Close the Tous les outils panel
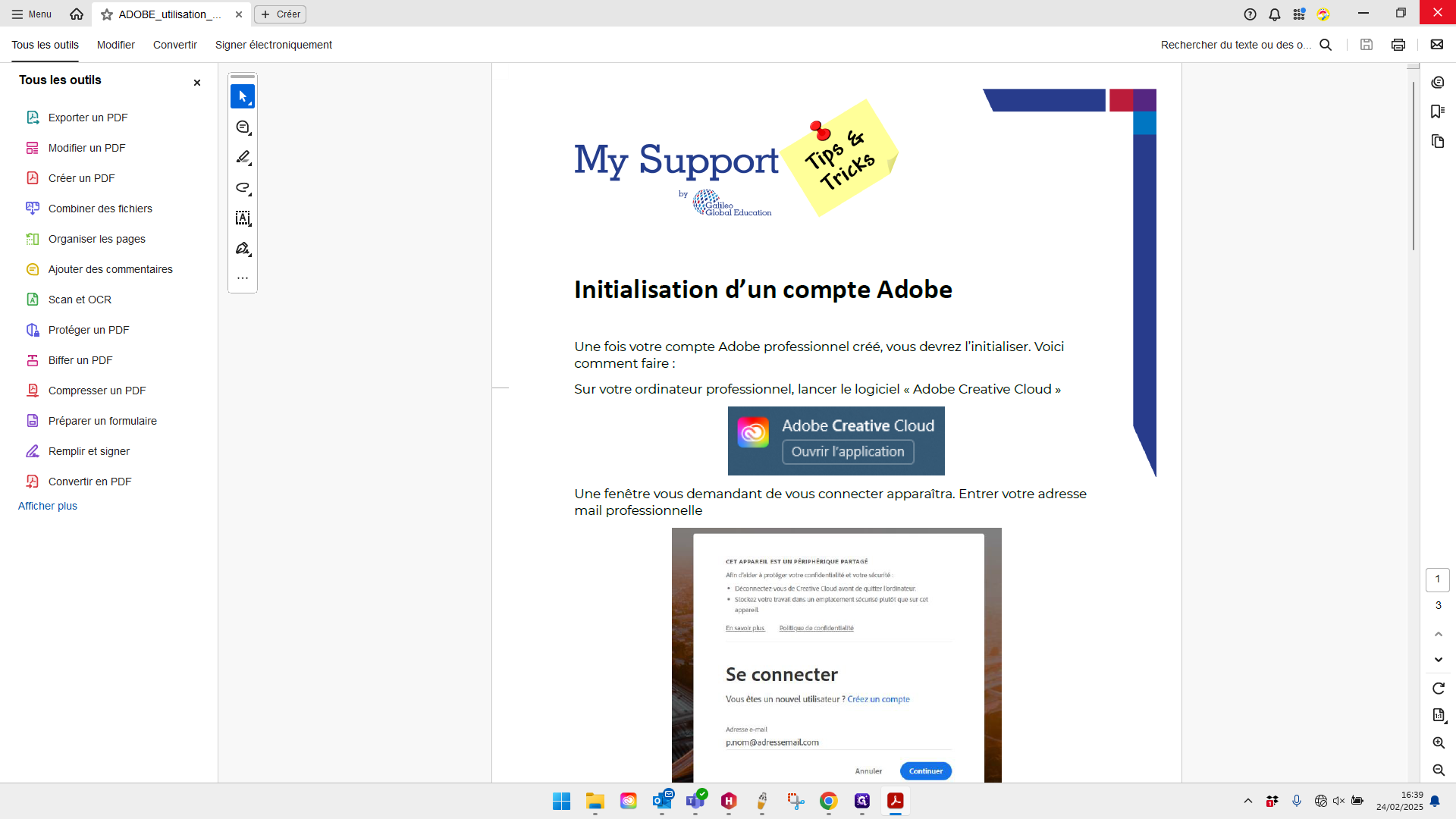This screenshot has height=819, width=1456. tap(197, 83)
